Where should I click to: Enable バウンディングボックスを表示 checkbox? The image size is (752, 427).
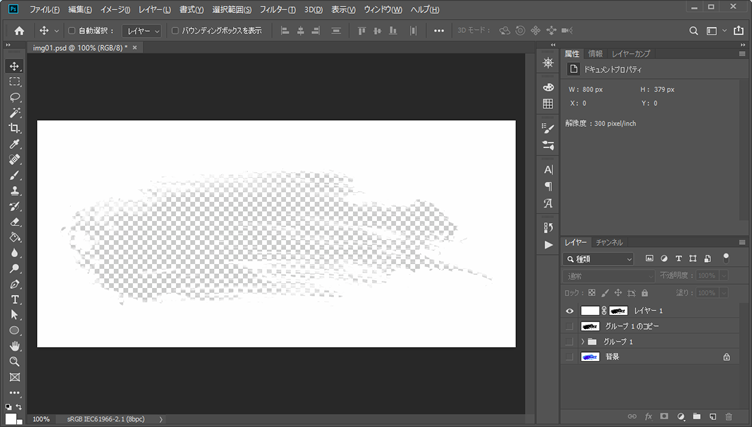[175, 31]
